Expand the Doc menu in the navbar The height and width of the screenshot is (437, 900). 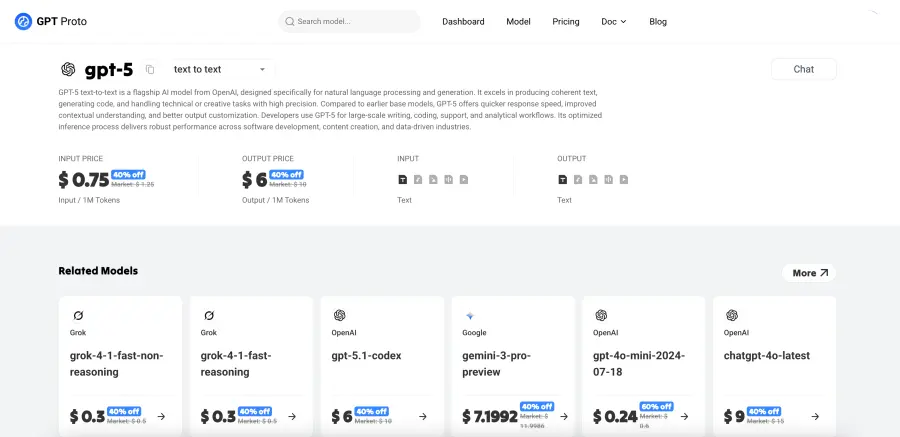point(613,21)
